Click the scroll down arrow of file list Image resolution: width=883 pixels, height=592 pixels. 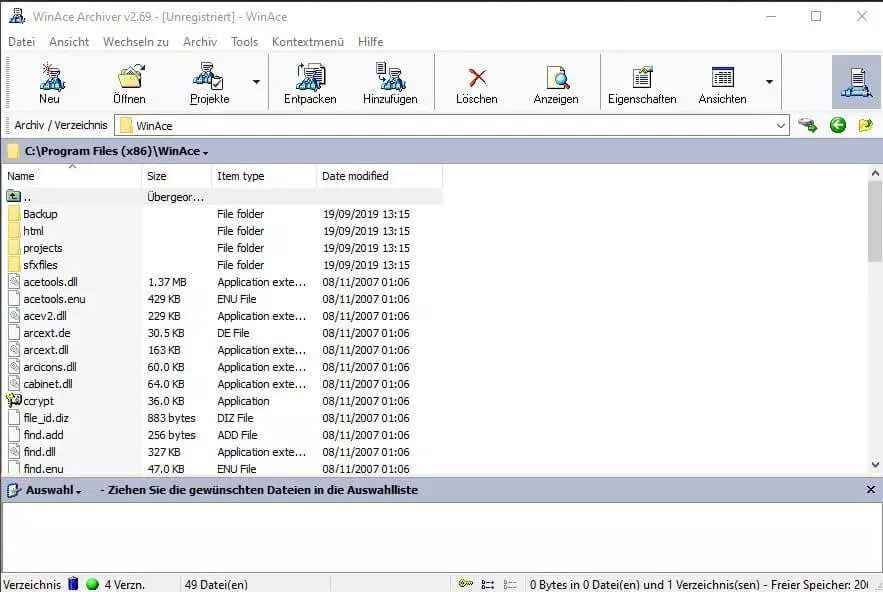(875, 465)
